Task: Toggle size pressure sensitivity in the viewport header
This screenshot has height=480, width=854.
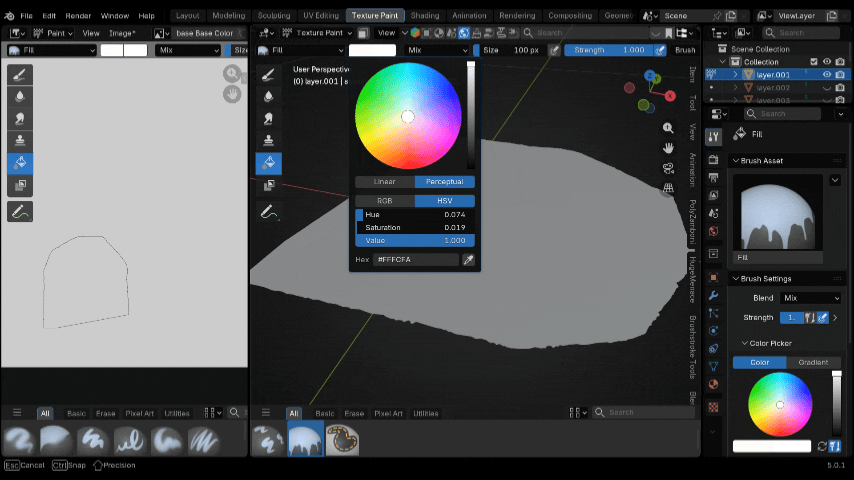Action: pyautogui.click(x=554, y=50)
